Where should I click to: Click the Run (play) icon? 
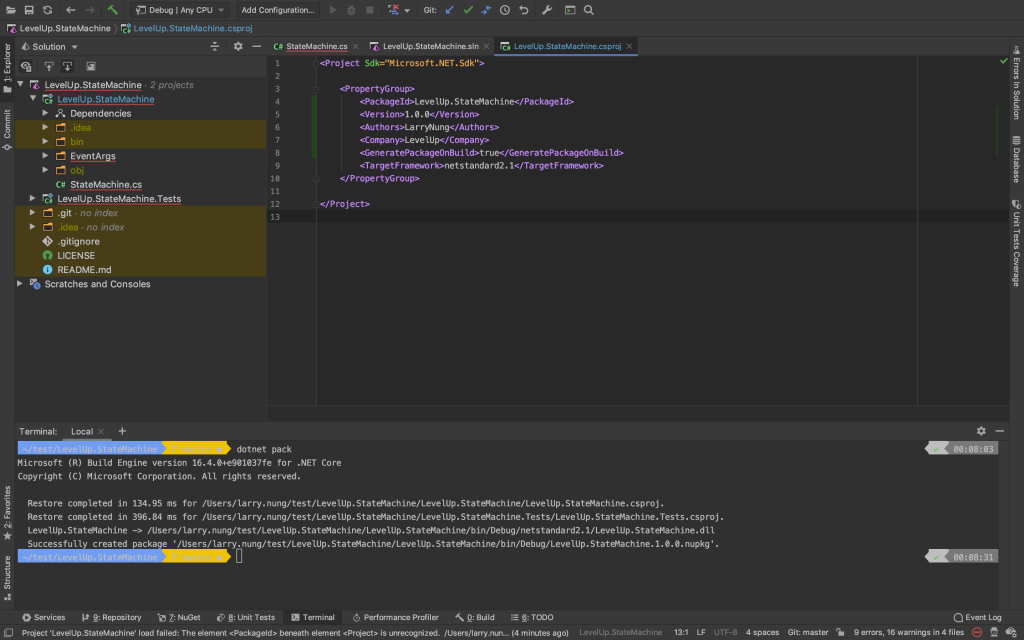click(333, 10)
